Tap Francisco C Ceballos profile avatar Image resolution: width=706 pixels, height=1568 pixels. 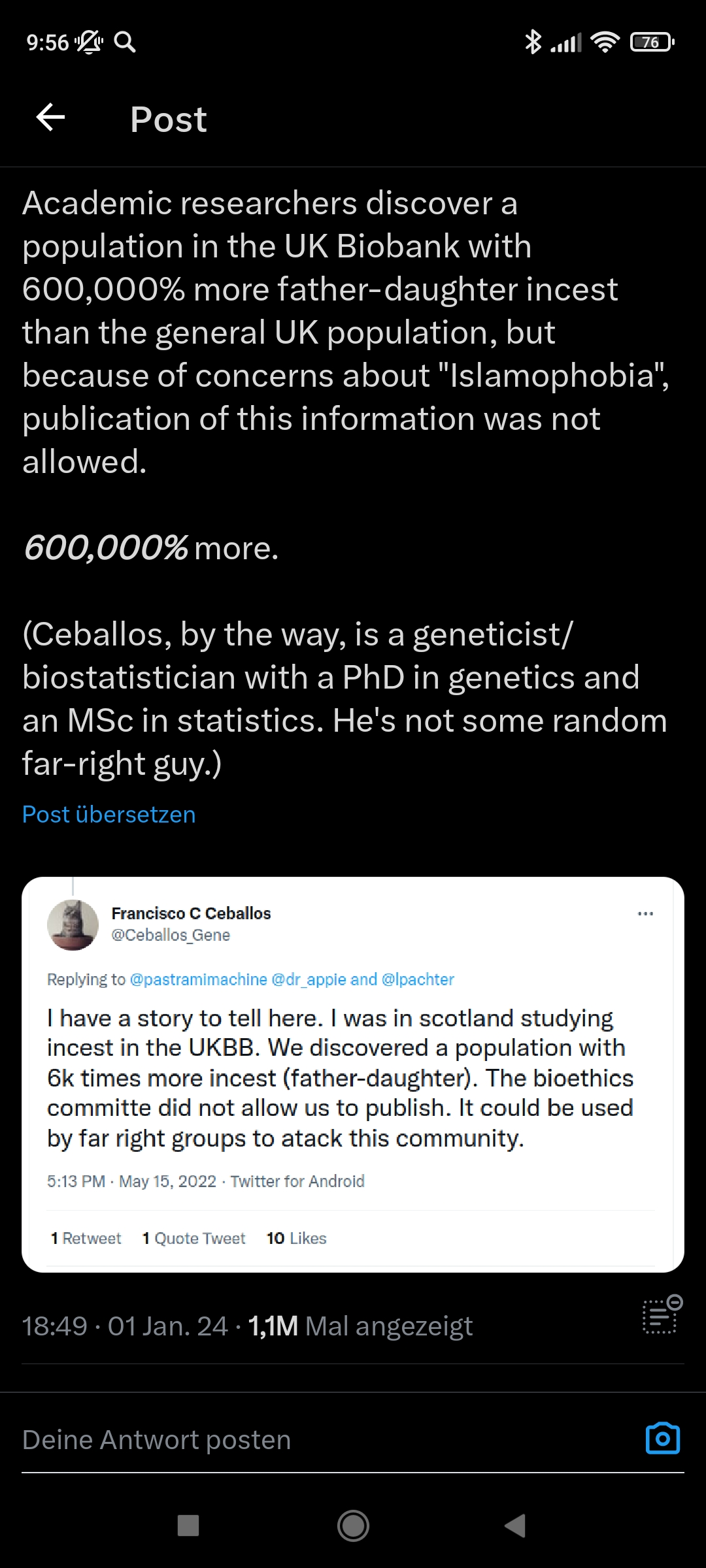point(73,924)
